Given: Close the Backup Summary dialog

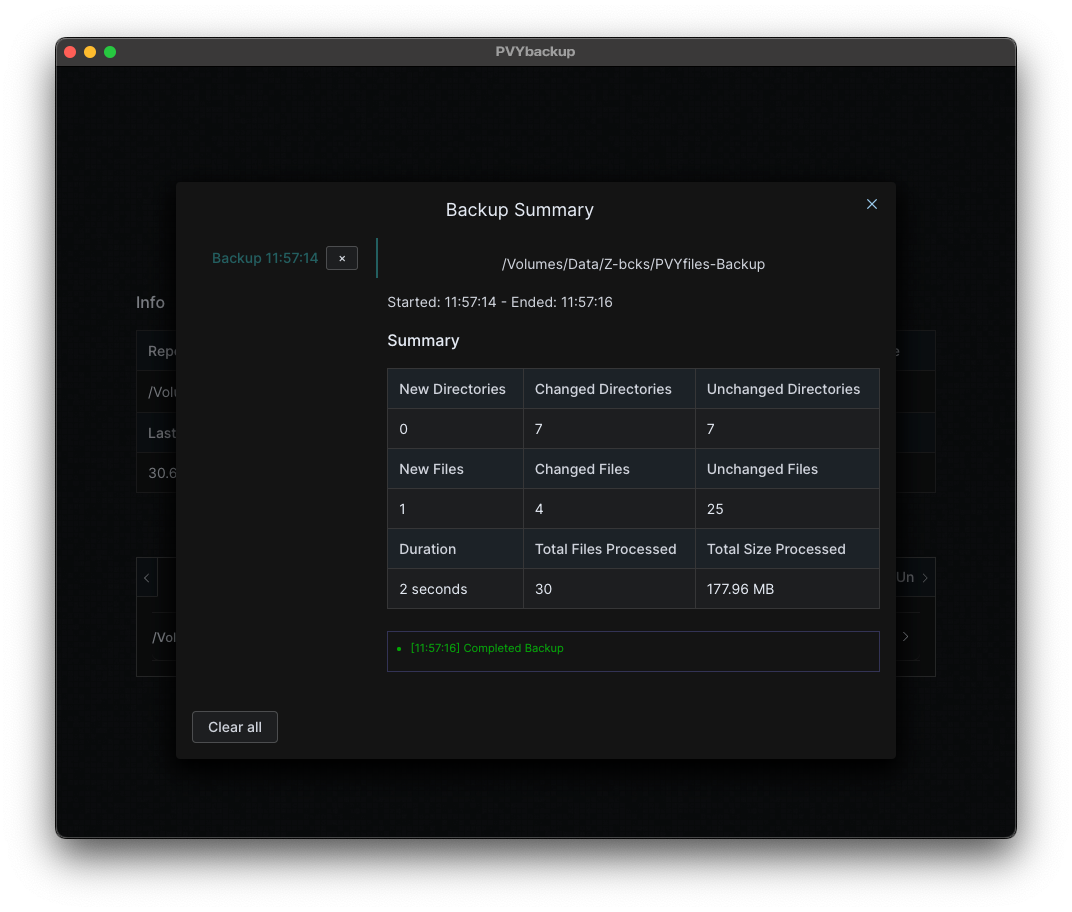Looking at the screenshot, I should point(872,204).
